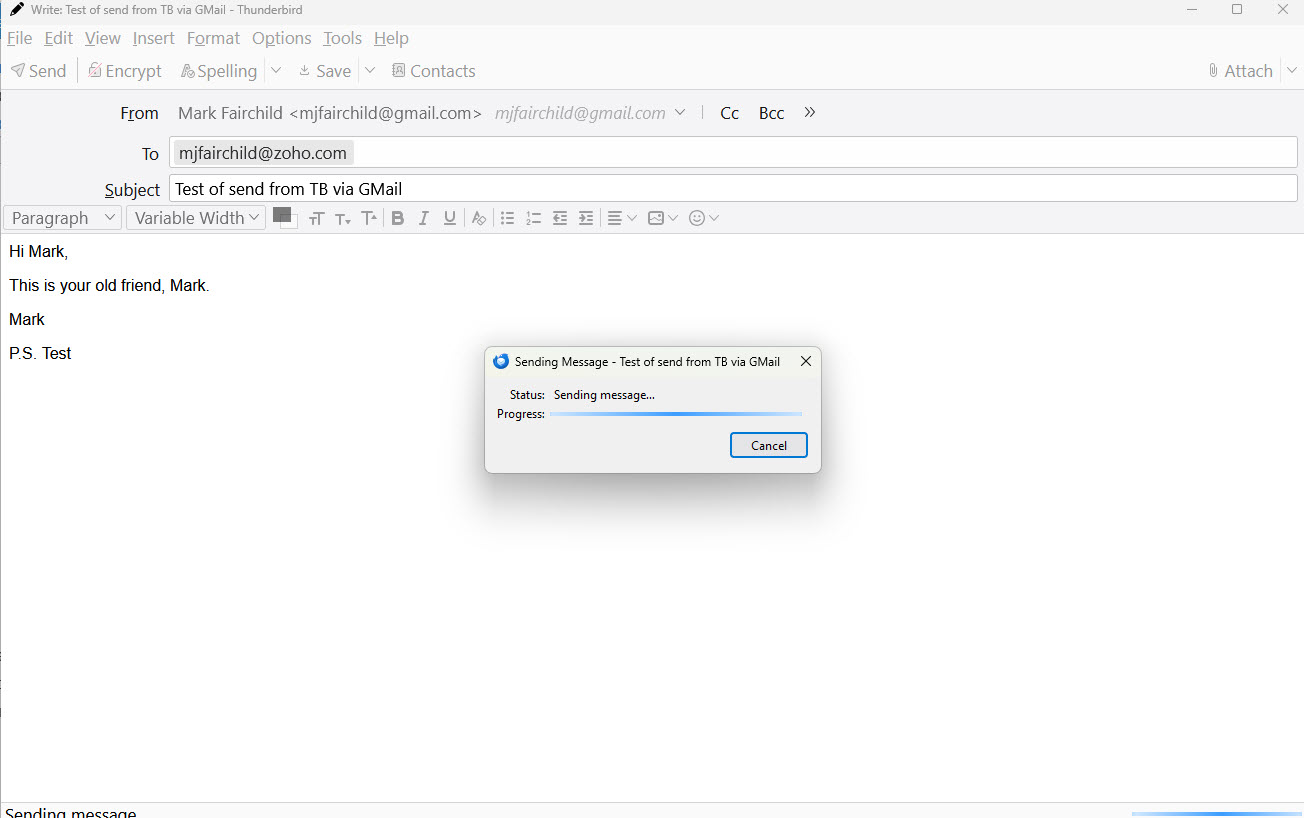Click the Bcc field button

771,113
